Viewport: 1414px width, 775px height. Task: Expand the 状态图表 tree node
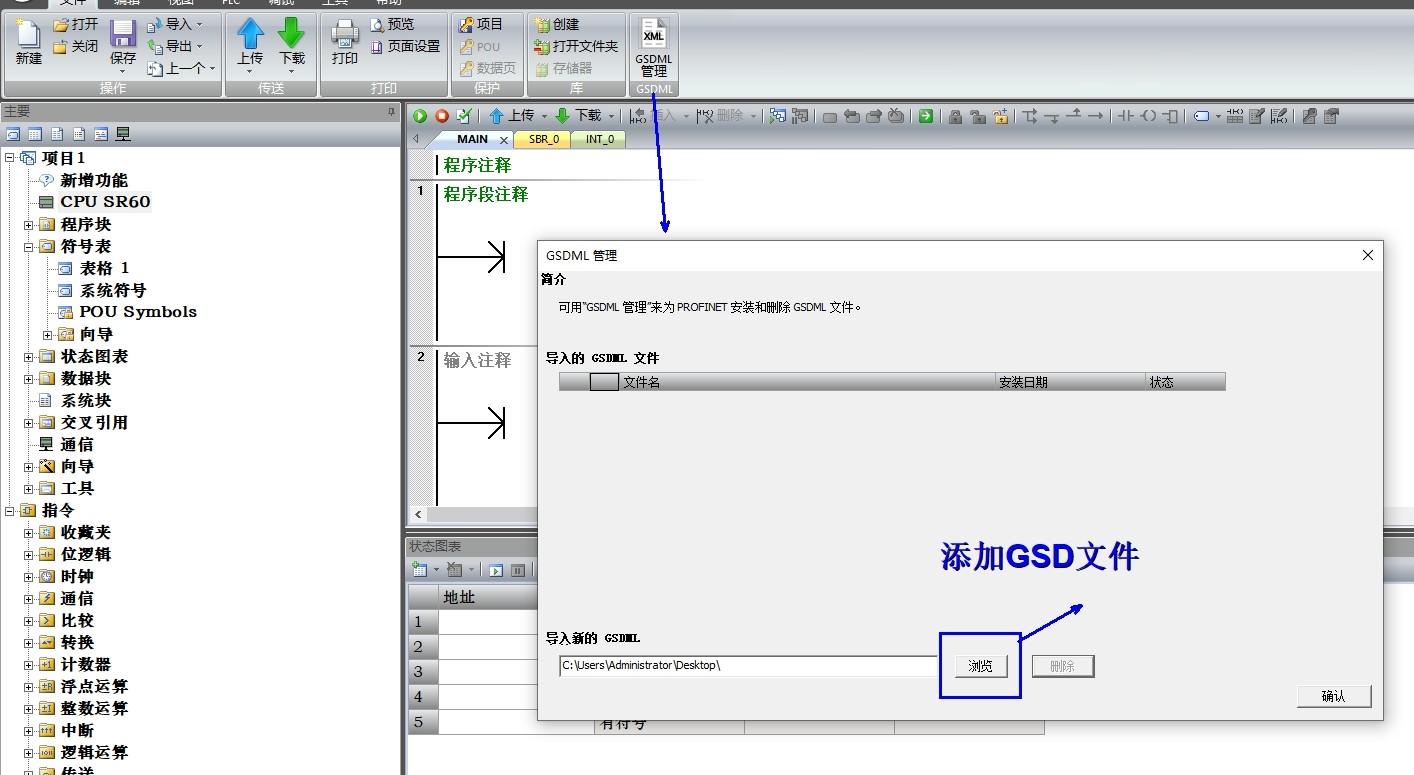(29, 356)
